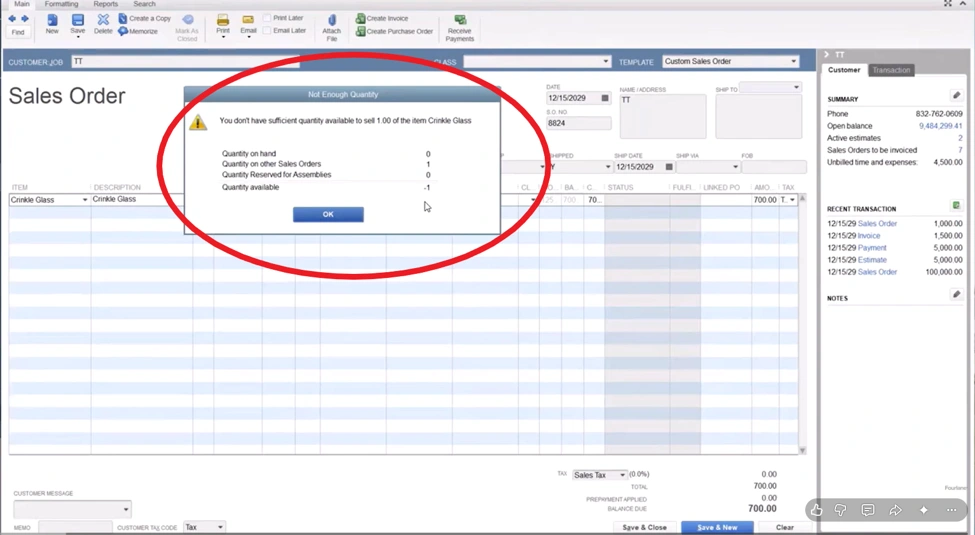This screenshot has height=535, width=975.
Task: Toggle the Email Later checkbox
Action: [x=267, y=30]
